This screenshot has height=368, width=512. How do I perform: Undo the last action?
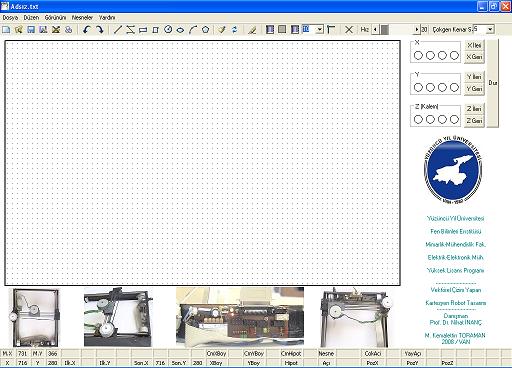87,30
